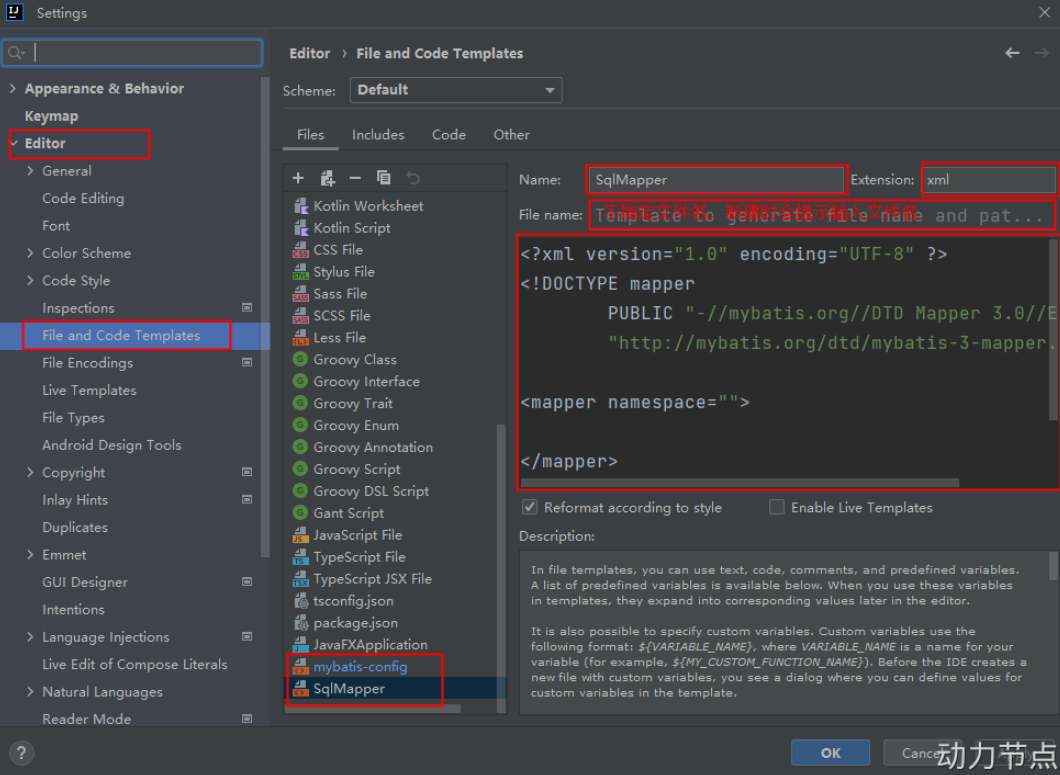Switch to the Includes tab
This screenshot has width=1060, height=775.
coord(378,135)
